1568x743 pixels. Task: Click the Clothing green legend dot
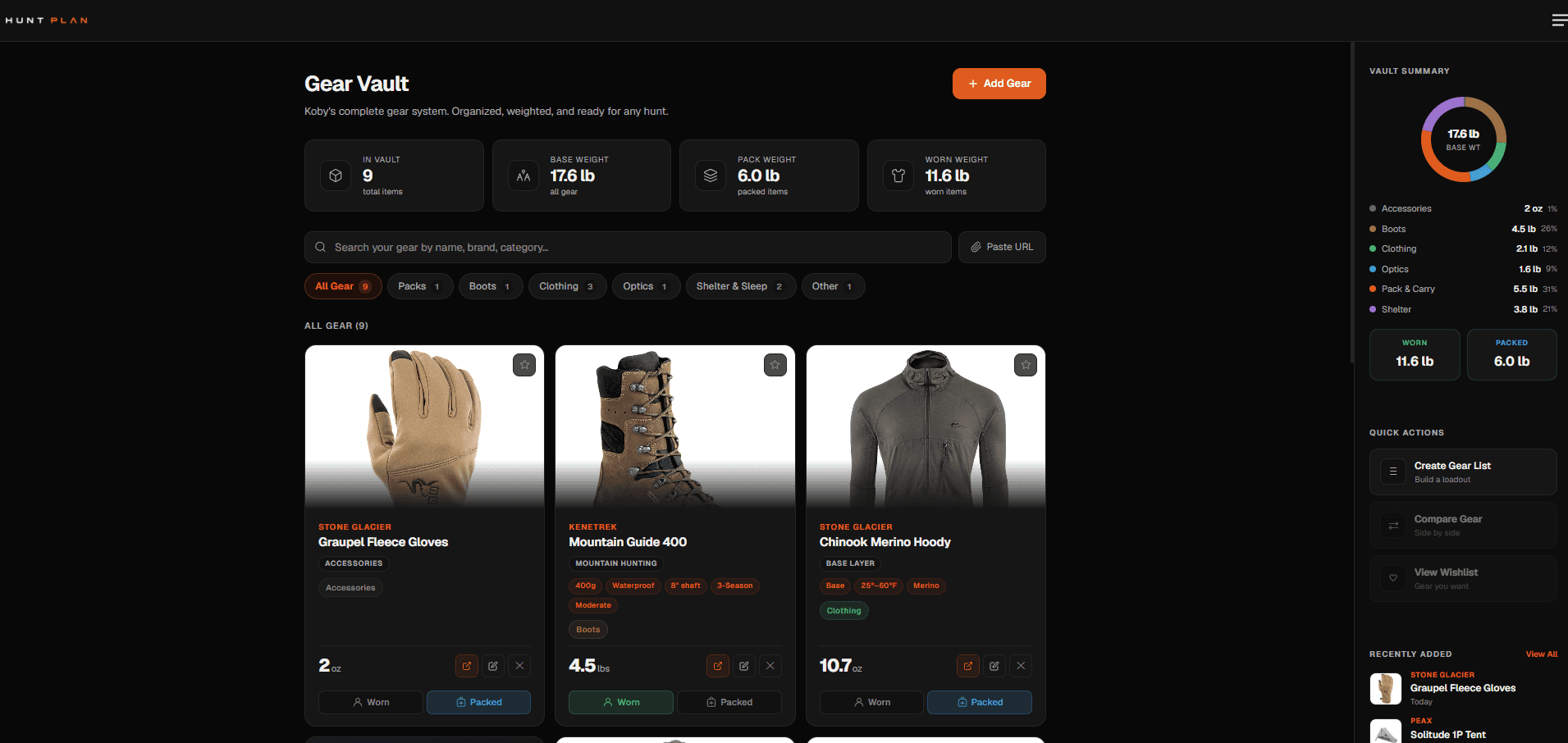(x=1373, y=248)
